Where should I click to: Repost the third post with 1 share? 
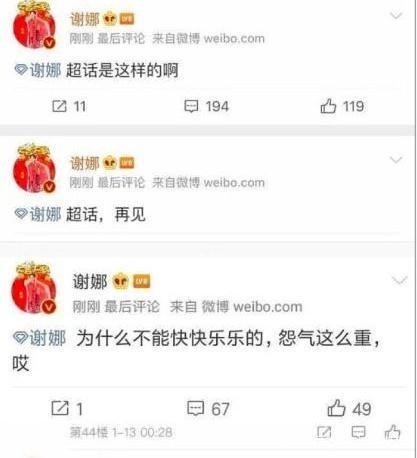[67, 408]
